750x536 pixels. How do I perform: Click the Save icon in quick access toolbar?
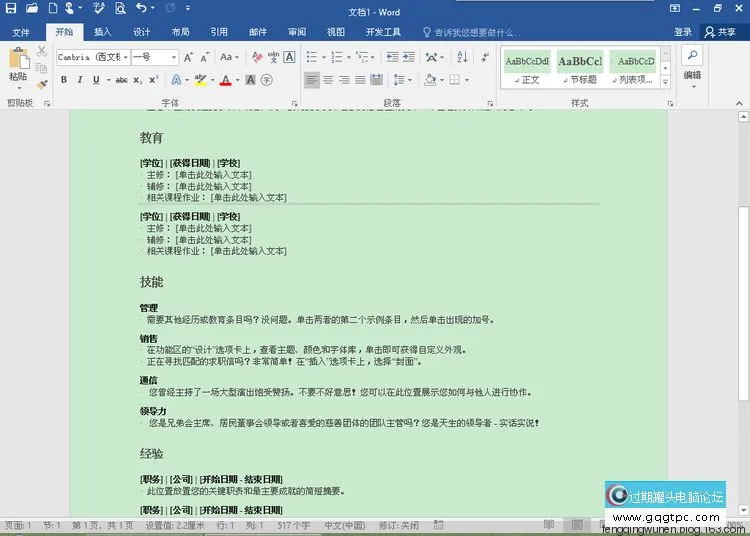10,9
